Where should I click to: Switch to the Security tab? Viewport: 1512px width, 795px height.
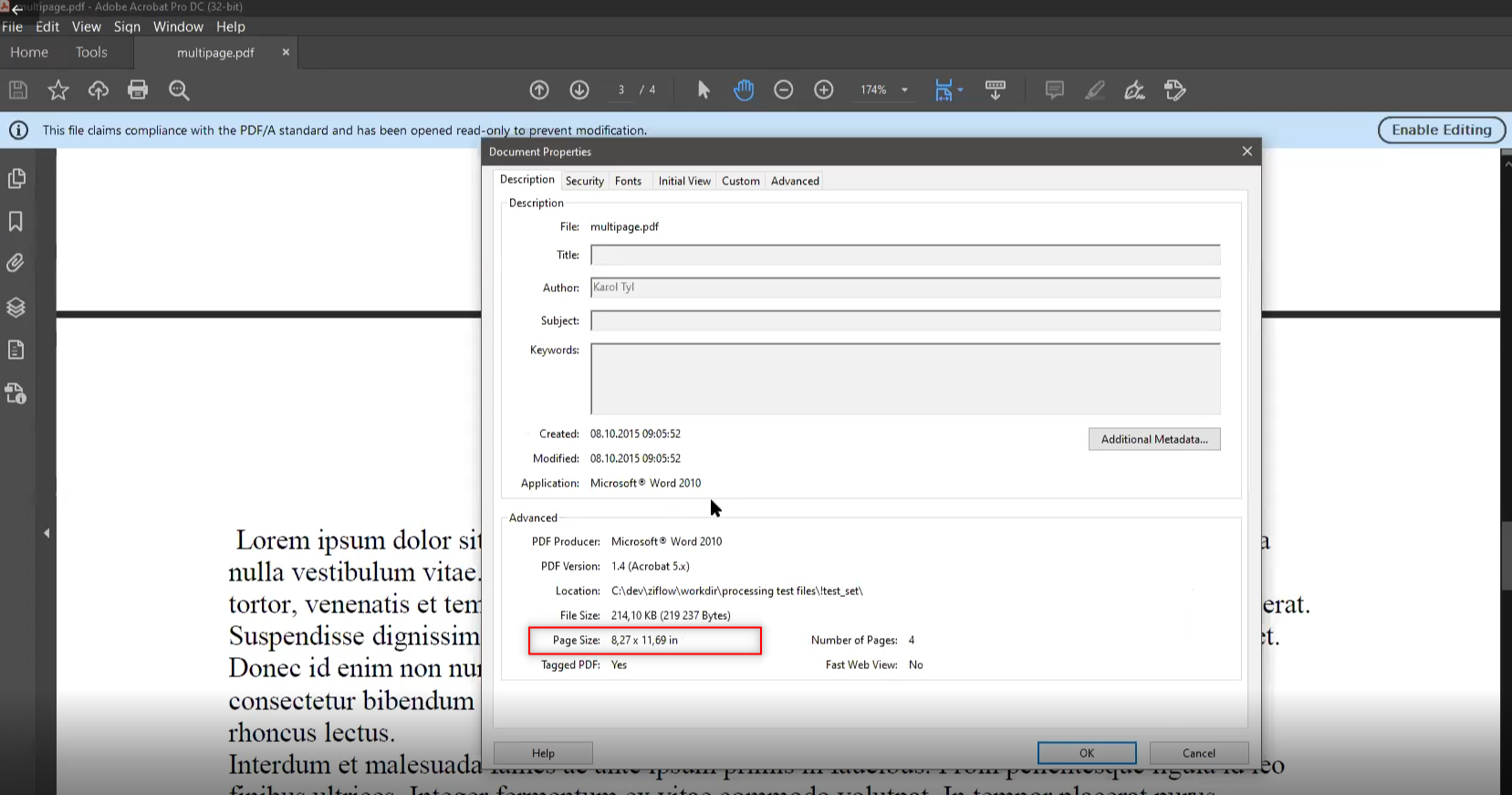584,181
